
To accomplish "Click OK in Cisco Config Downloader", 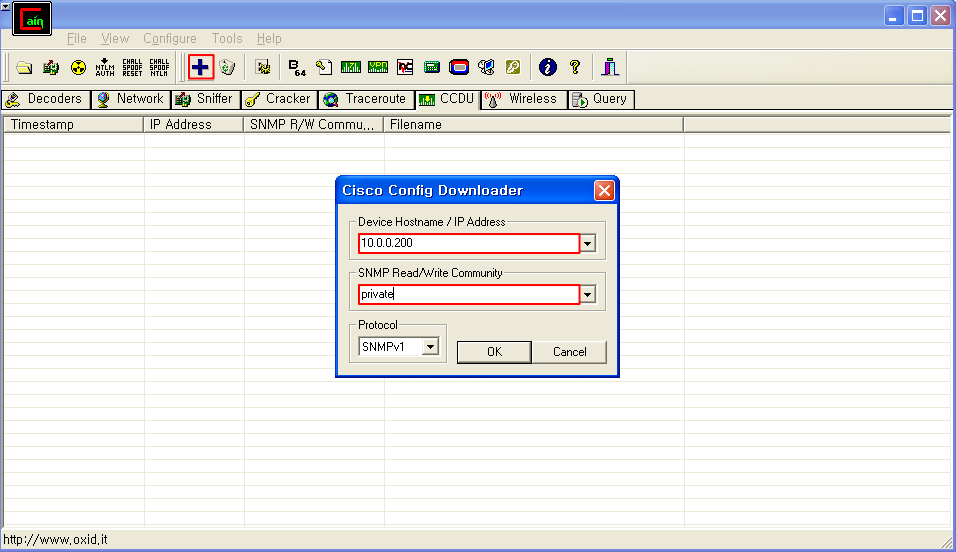I will point(494,352).
